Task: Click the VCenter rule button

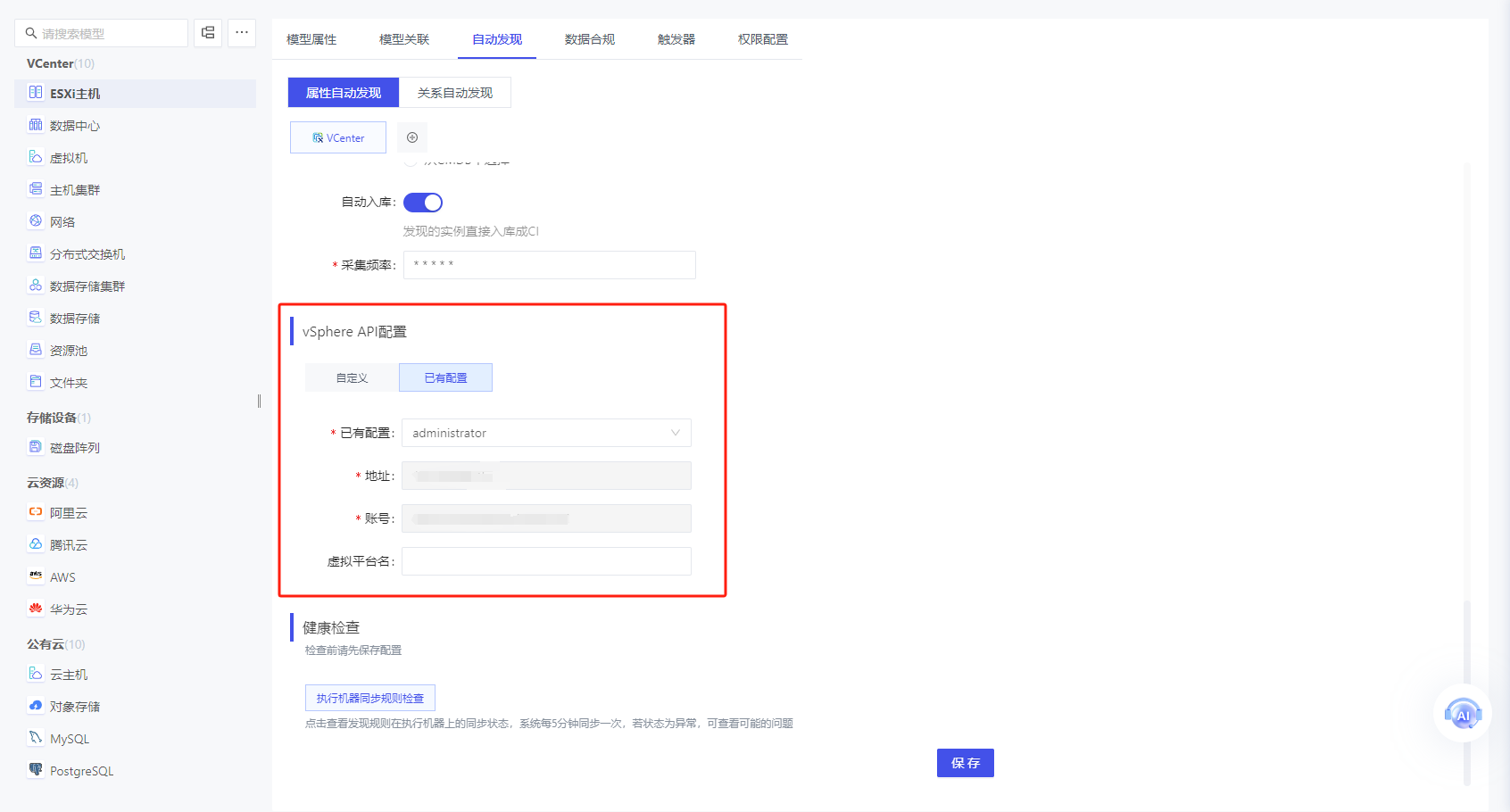Action: (338, 137)
